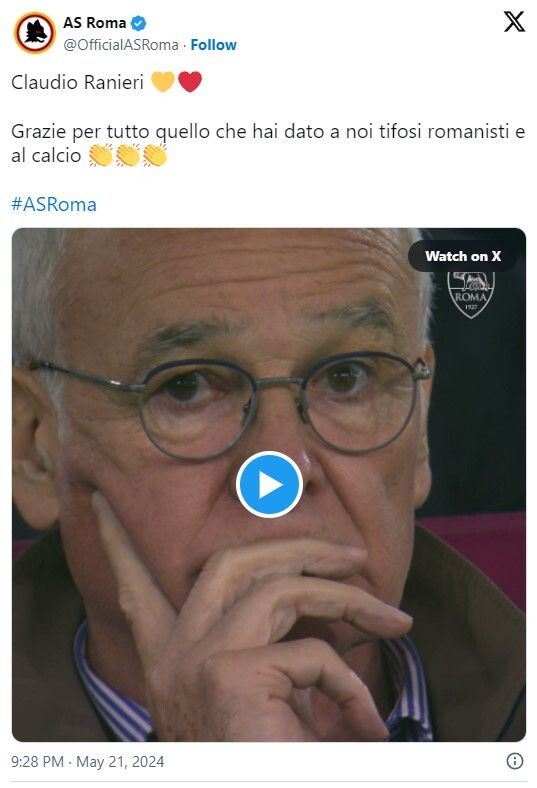Click the AS Roma crest watermark in video
Image resolution: width=537 pixels, height=788 pixels.
pos(471,294)
